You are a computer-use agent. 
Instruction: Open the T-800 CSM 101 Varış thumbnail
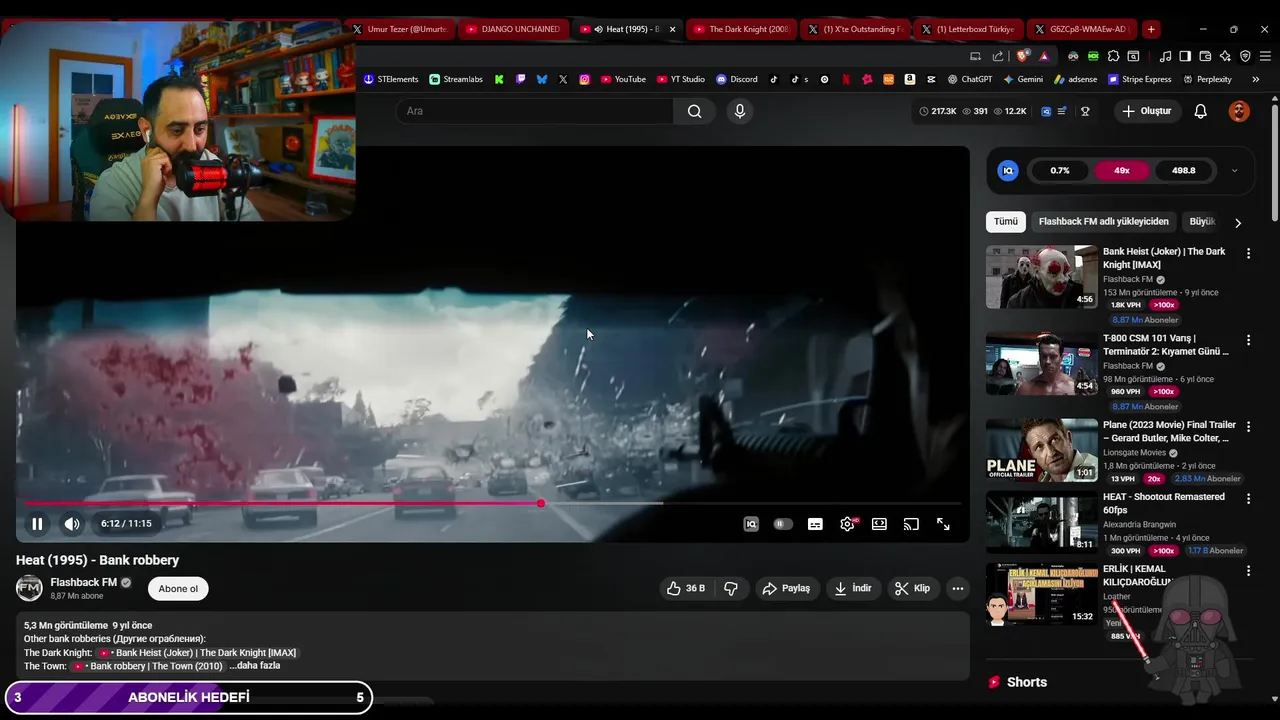click(x=1042, y=364)
